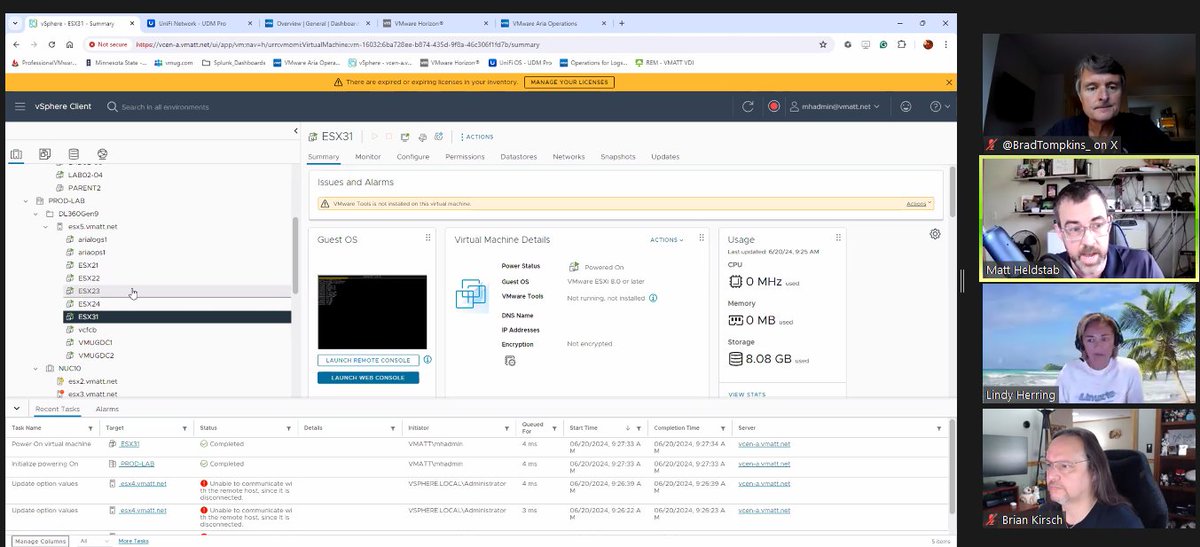Switch to Alarms tab in bottom panel
Viewport: 1200px width, 547px height.
(x=107, y=409)
